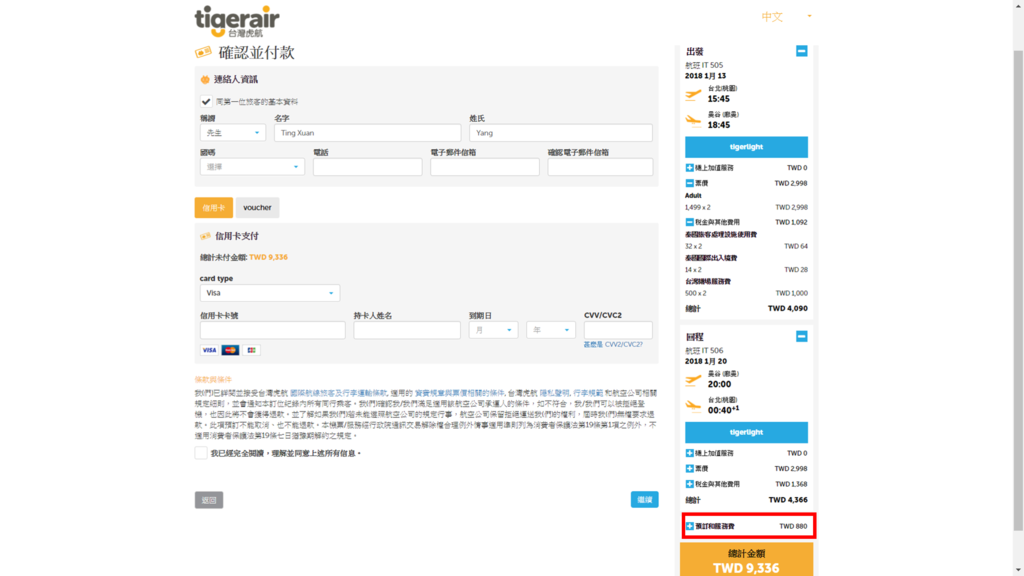Open the 稱謂 title dropdown showing 先生
The image size is (1024, 576).
pyautogui.click(x=232, y=133)
